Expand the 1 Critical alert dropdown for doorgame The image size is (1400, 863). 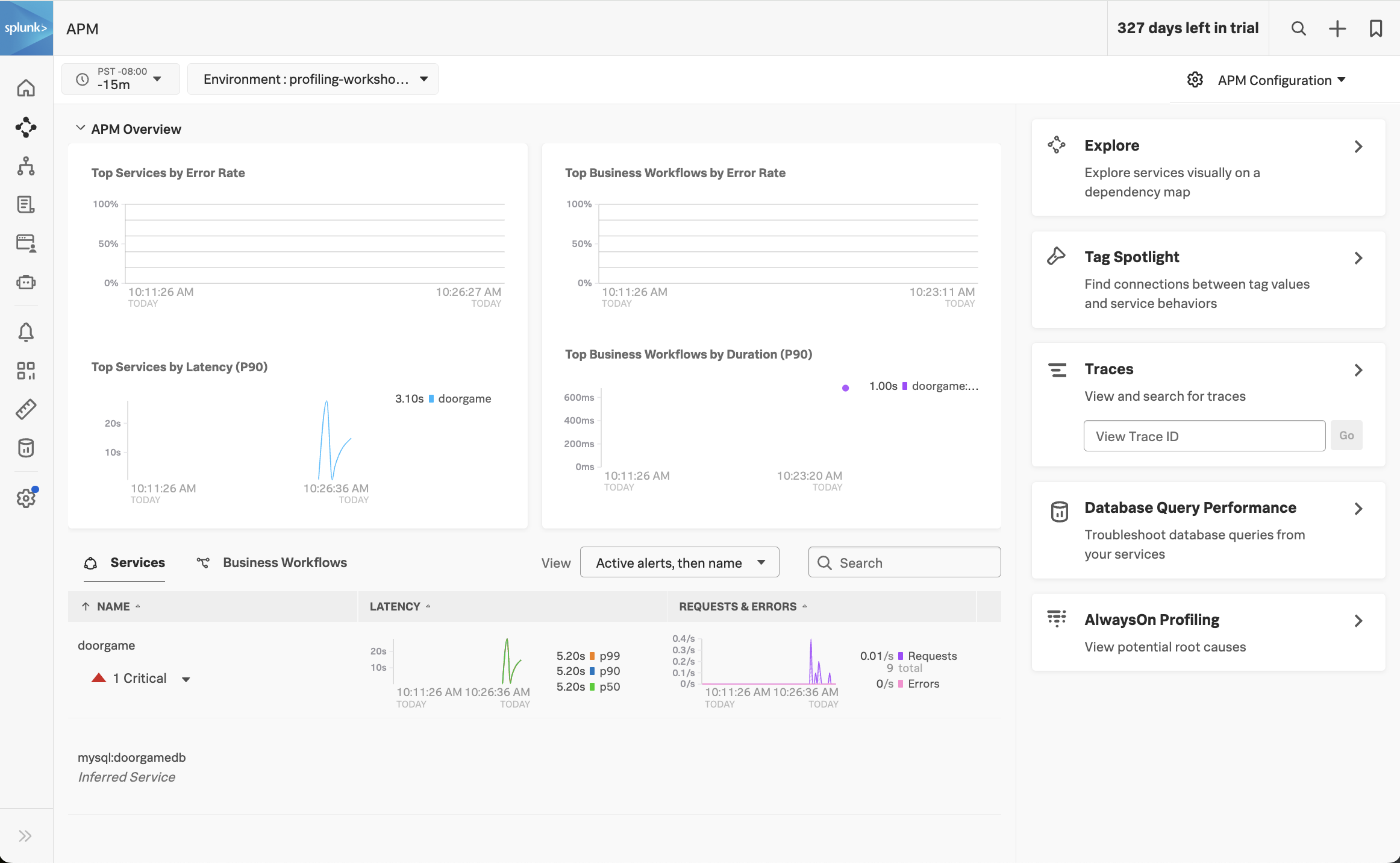pos(186,678)
